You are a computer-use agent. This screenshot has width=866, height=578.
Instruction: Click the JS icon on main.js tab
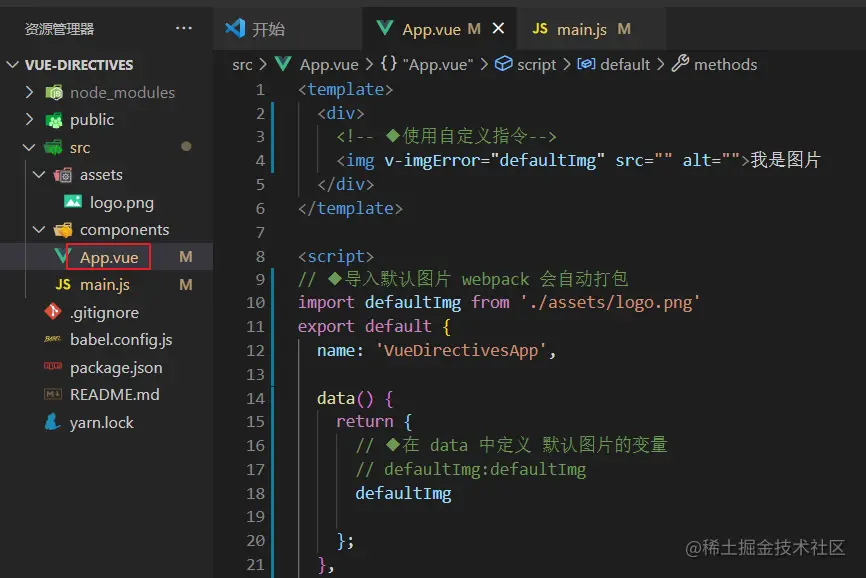[x=540, y=28]
